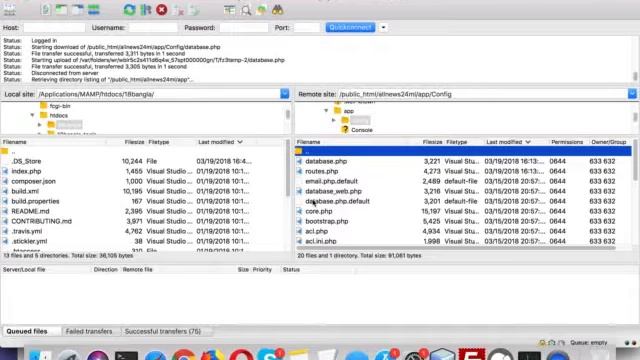Select the highlighted parent directory row
Image resolution: width=640 pixels, height=360 pixels.
[463, 151]
